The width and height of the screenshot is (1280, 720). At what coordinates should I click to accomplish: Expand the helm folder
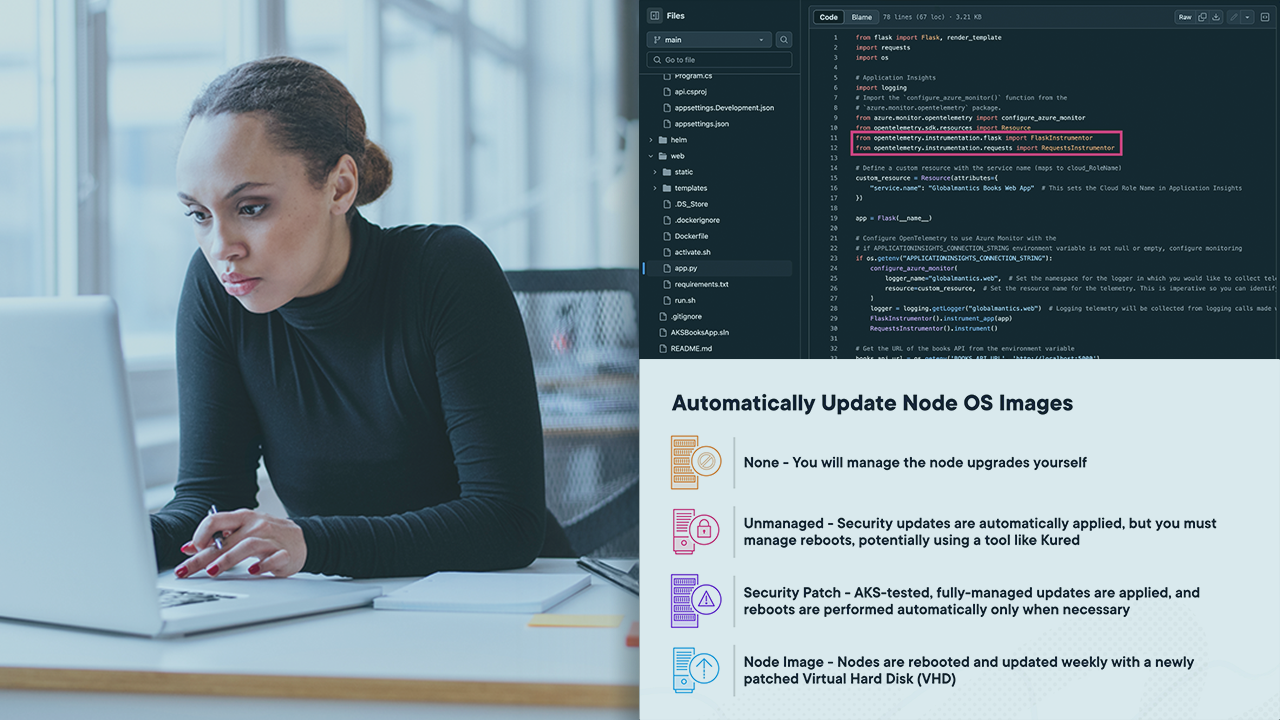(651, 140)
